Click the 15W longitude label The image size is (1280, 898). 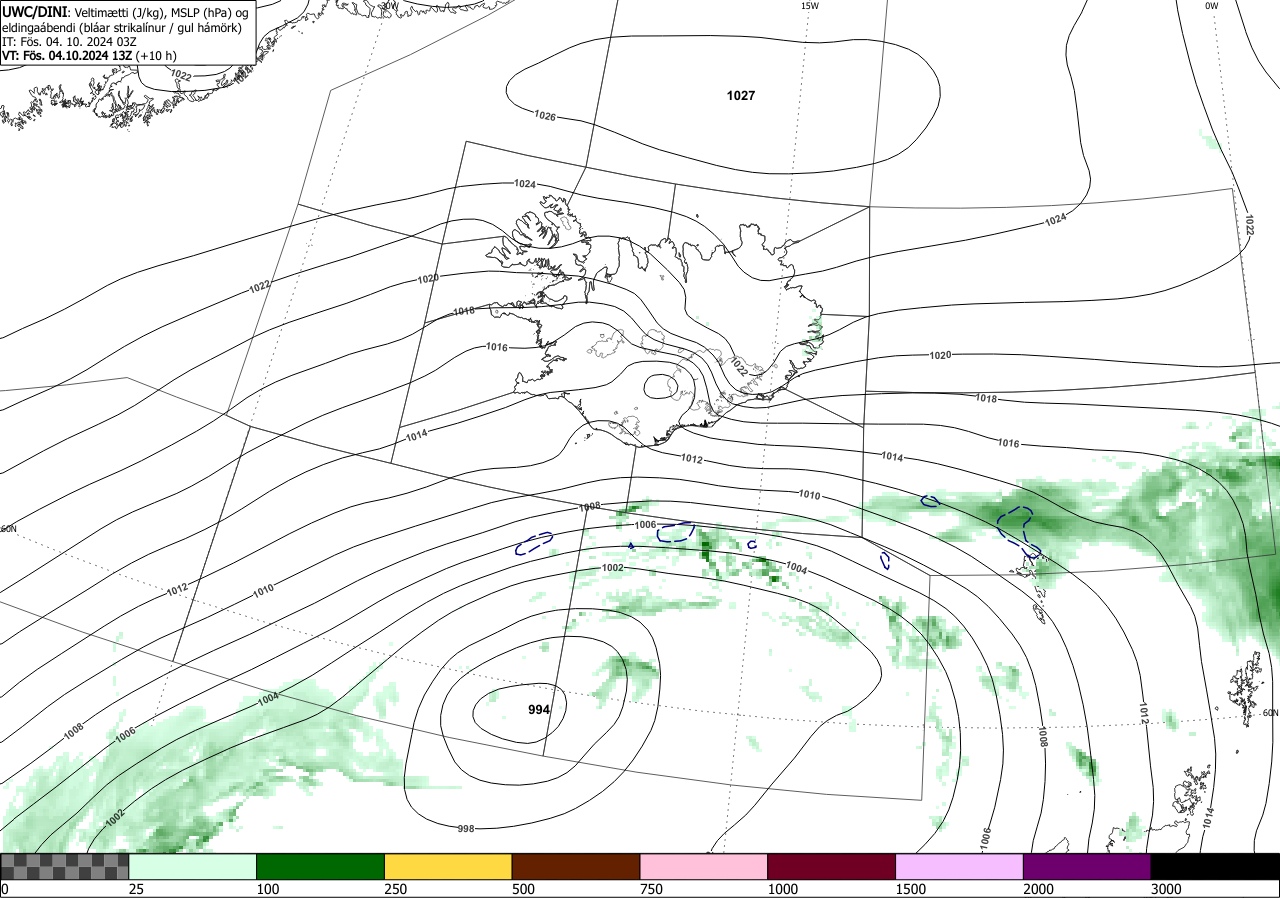tap(810, 6)
